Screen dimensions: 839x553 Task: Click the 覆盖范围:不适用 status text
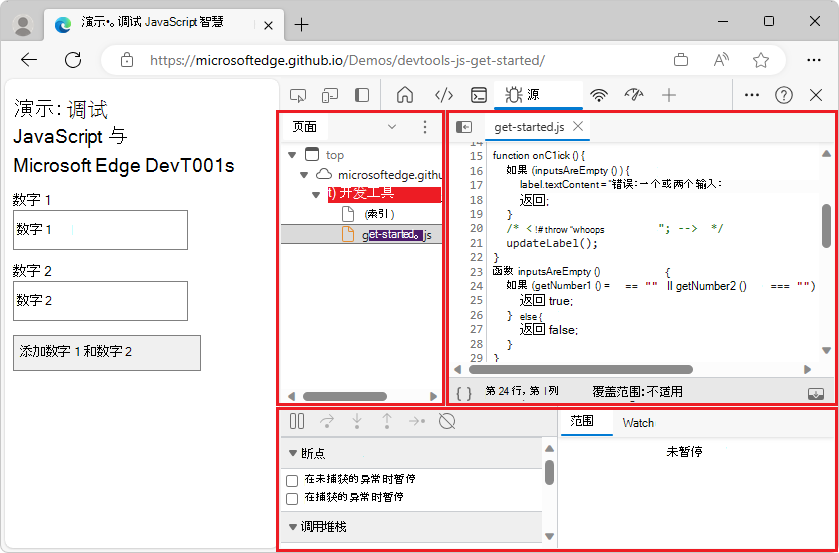coord(637,392)
